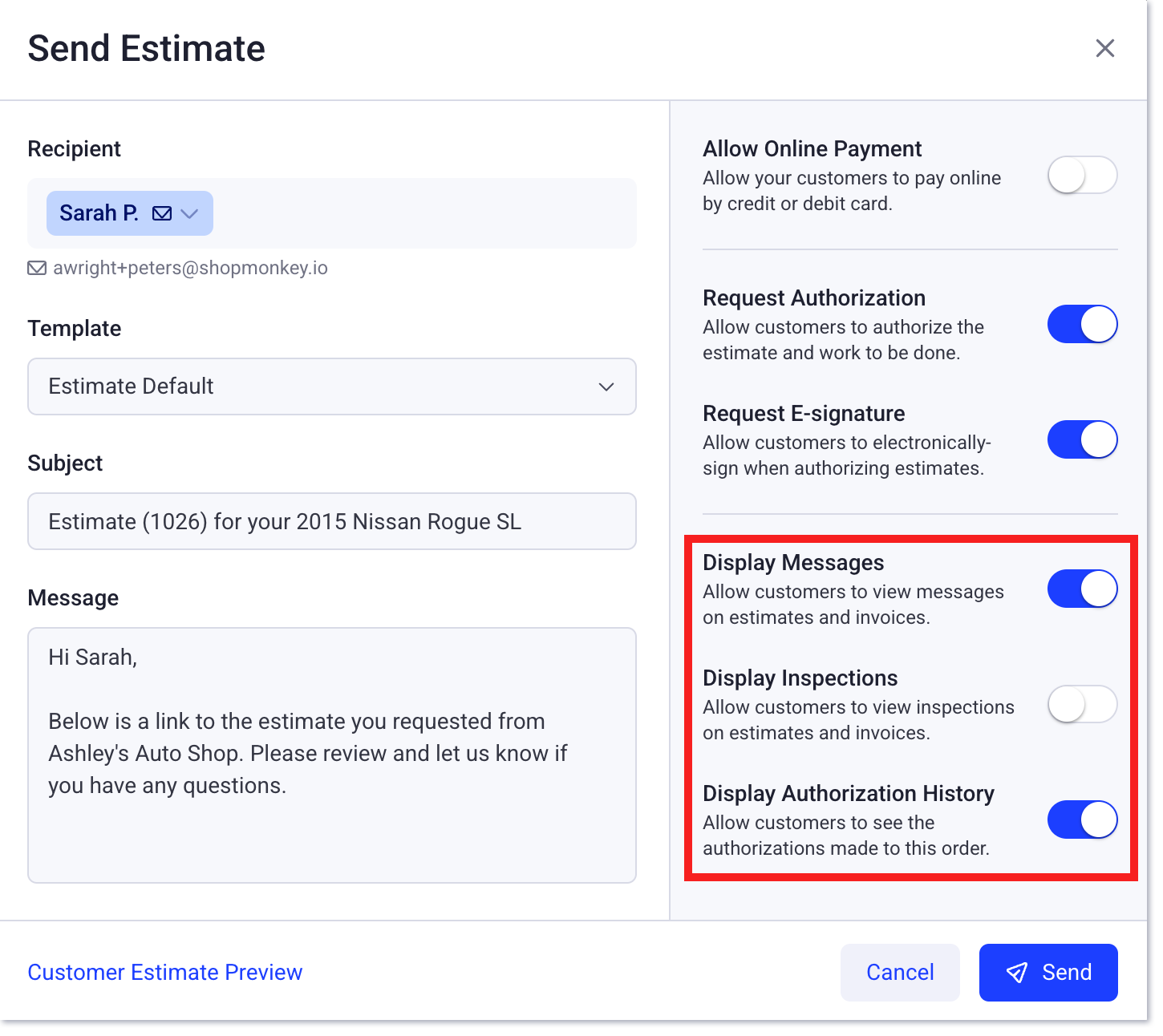
Task: Open Customer Estimate Preview
Action: click(x=164, y=972)
